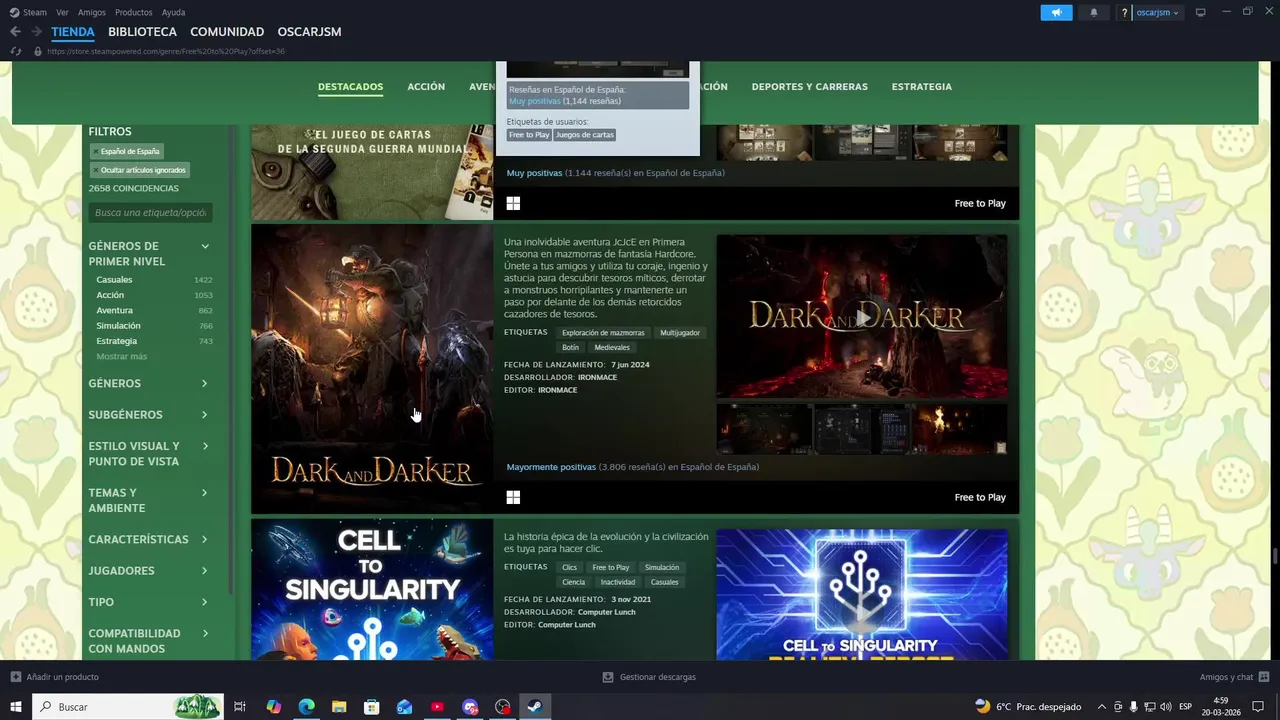Type in the Busca una etiqueta search field
The image size is (1280, 720).
pyautogui.click(x=150, y=213)
